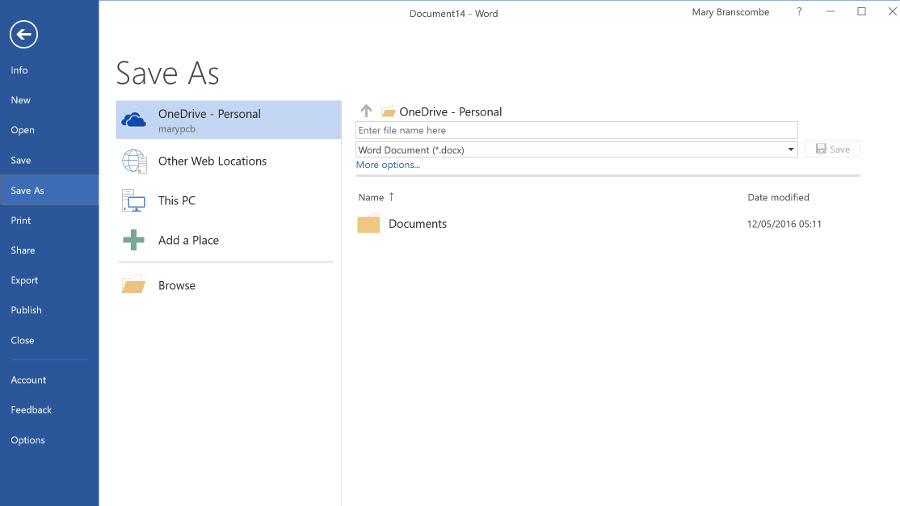This screenshot has width=900, height=506.
Task: Maximize the Word window
Action: [x=862, y=11]
